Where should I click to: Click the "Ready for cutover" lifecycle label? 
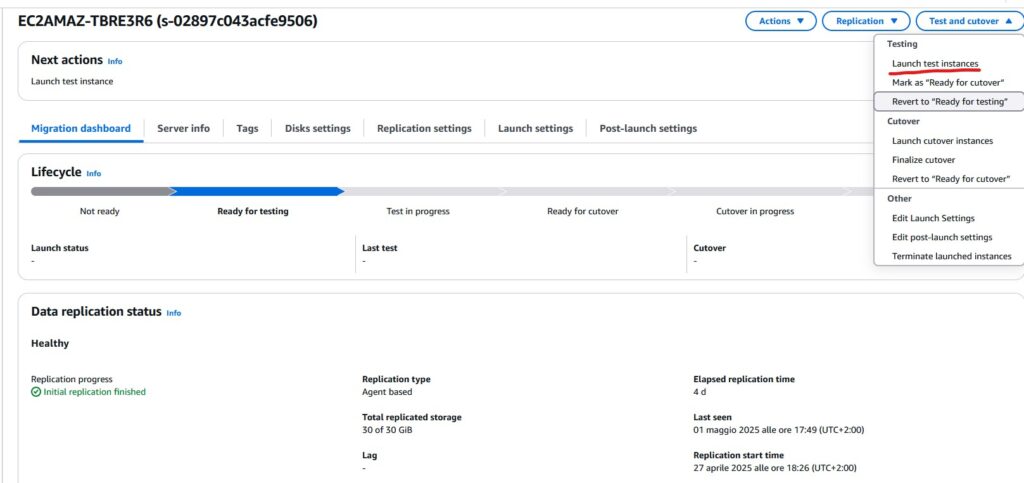(x=583, y=211)
